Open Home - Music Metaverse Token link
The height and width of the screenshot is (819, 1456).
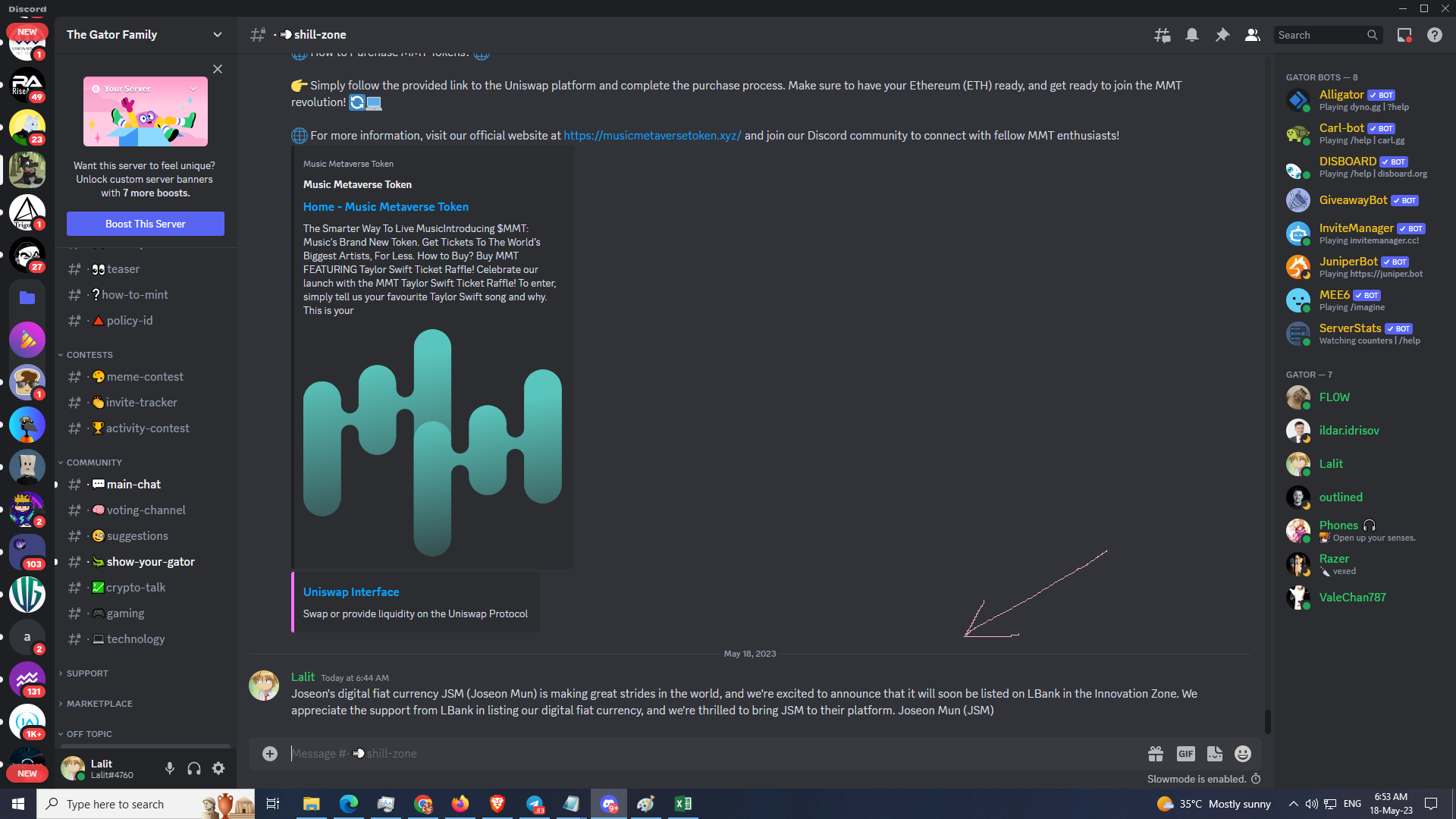(x=386, y=207)
